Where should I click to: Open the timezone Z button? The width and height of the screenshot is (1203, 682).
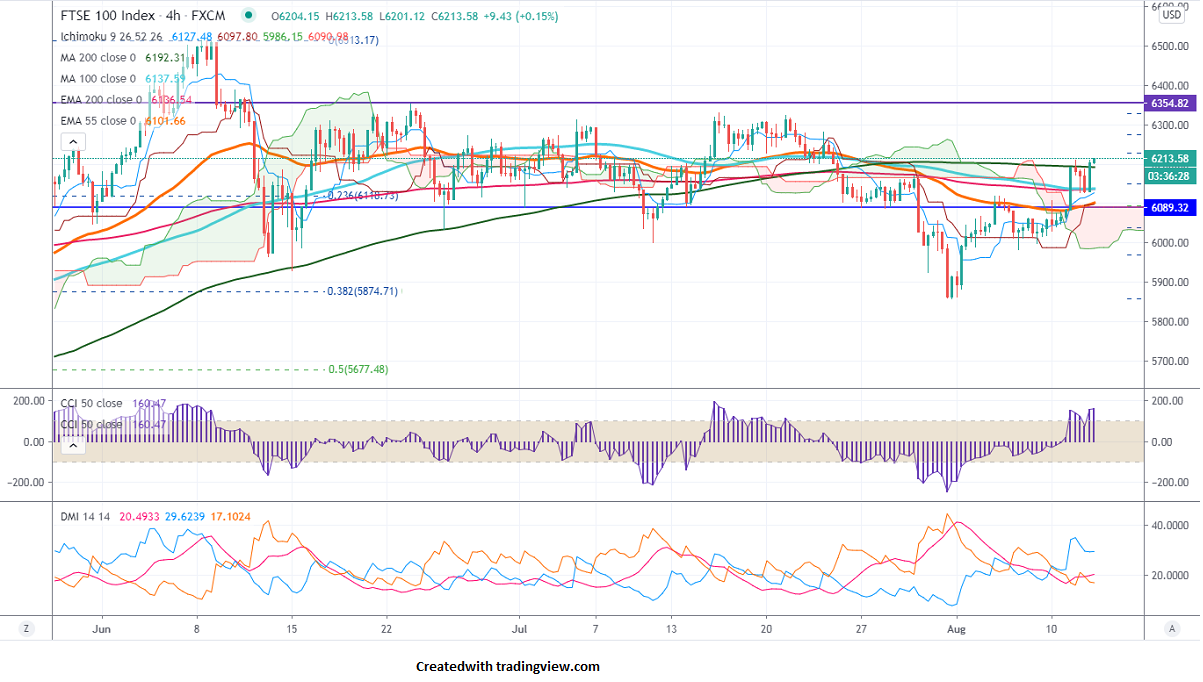[x=25, y=629]
